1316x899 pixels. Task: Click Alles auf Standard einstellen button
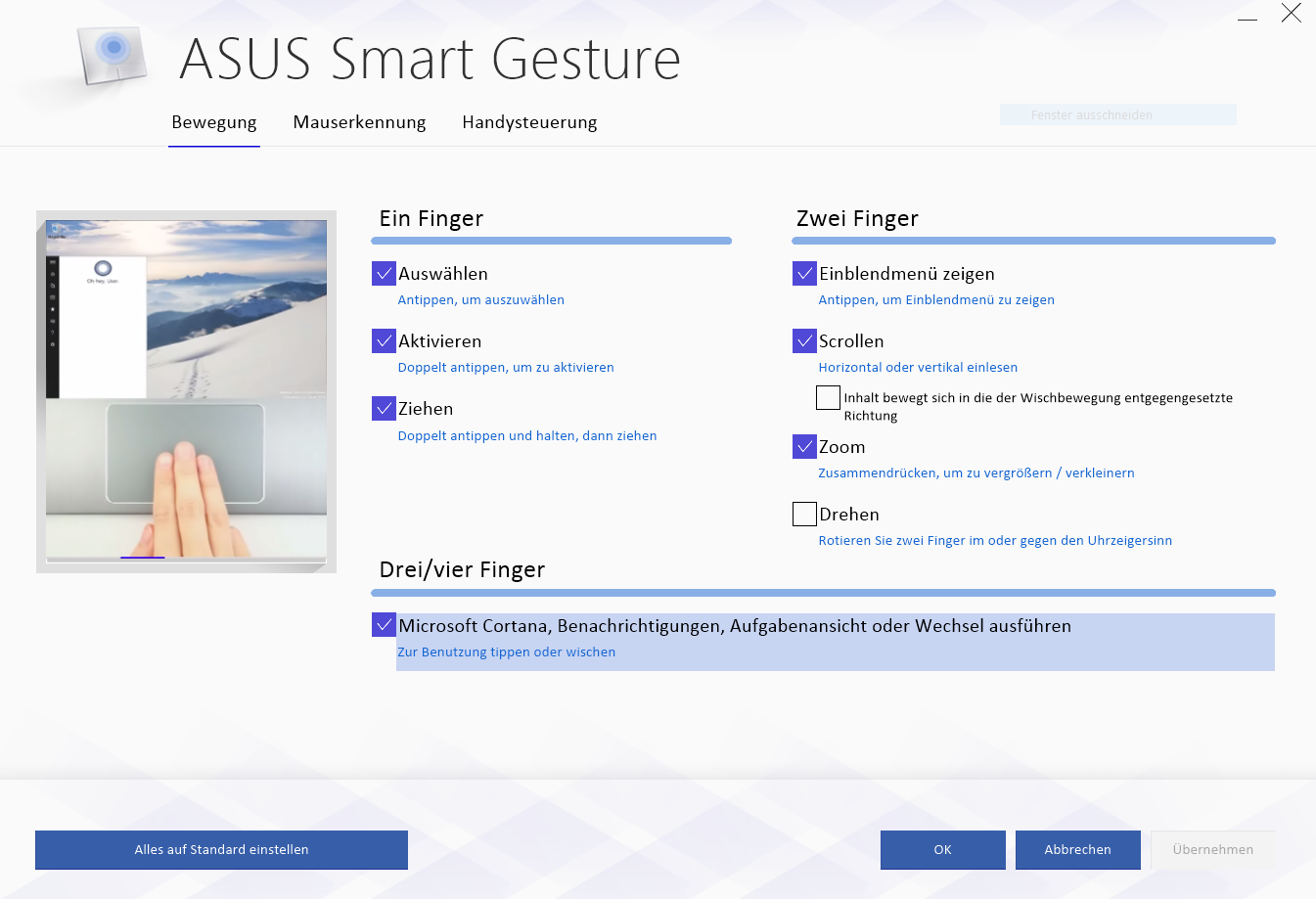click(x=221, y=850)
